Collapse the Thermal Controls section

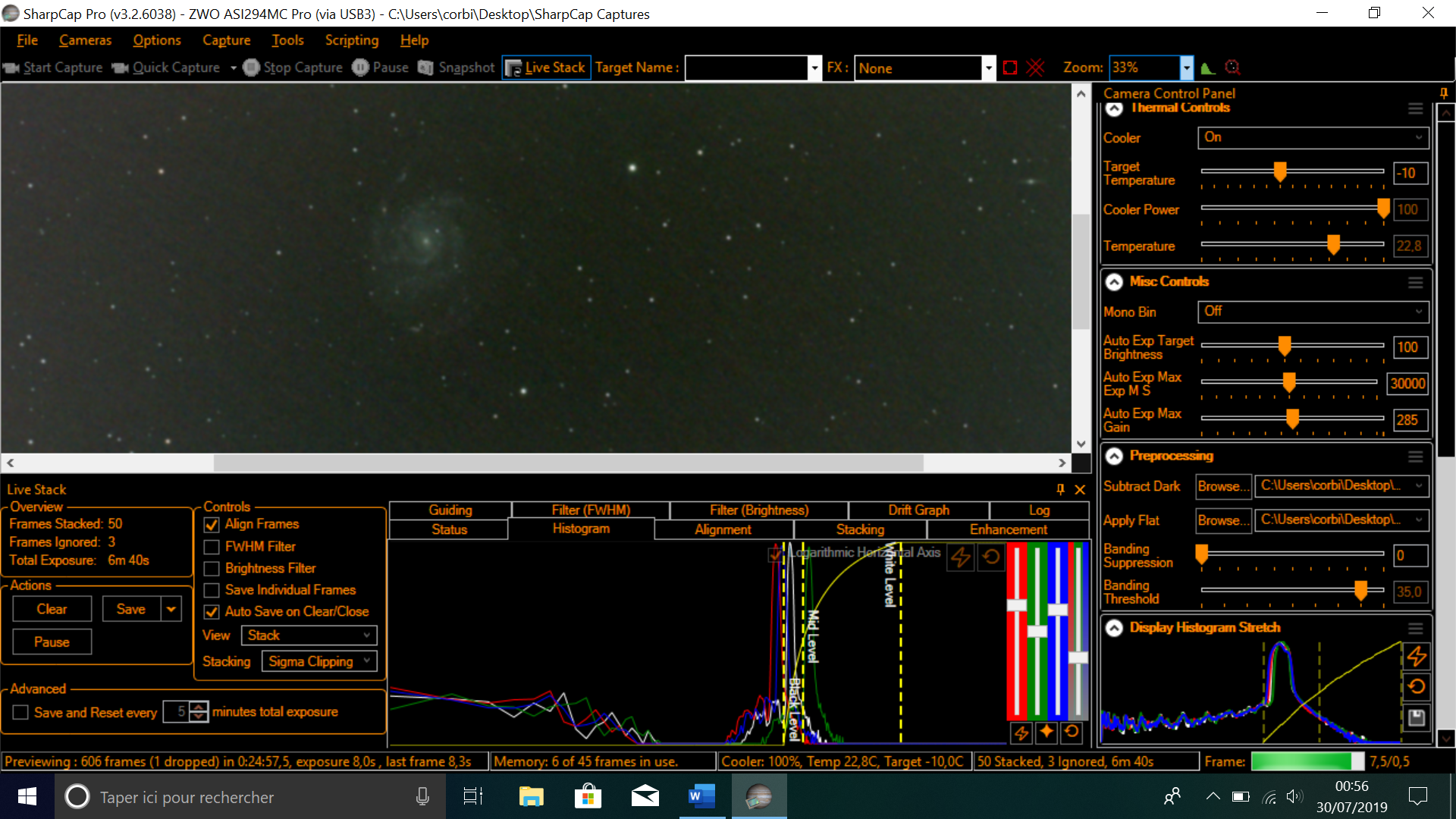point(1114,108)
